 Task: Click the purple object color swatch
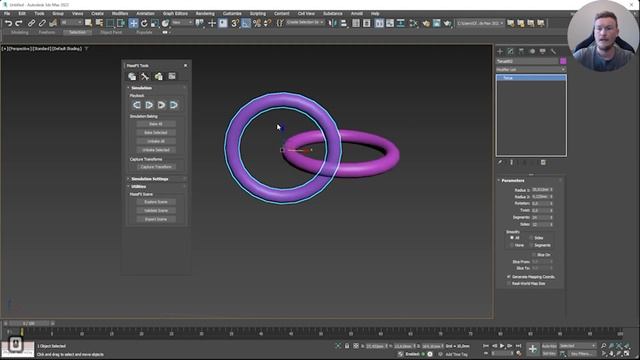click(563, 61)
